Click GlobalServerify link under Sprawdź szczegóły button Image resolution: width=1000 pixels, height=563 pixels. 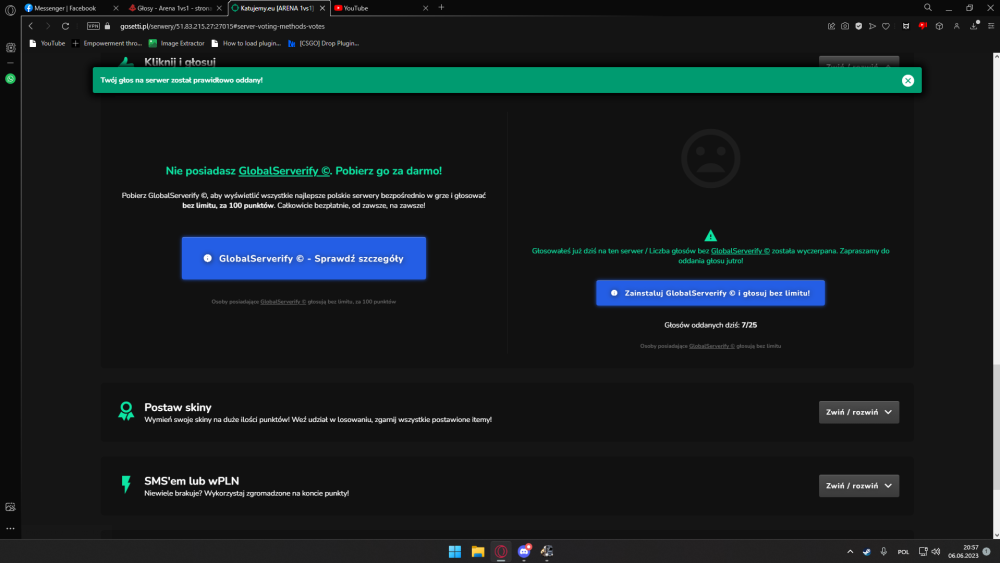pos(283,302)
